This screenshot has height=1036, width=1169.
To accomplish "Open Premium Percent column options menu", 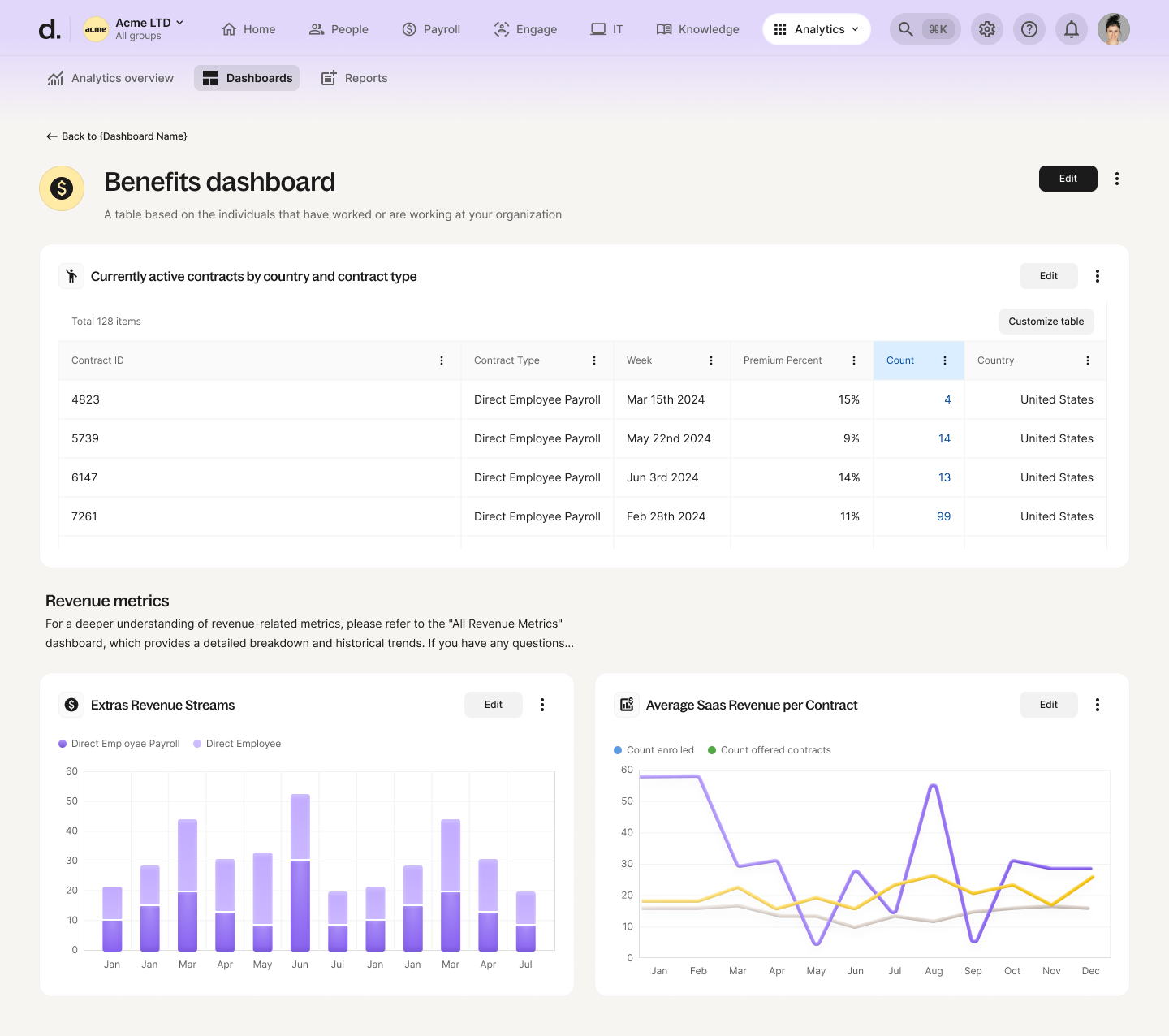I will [x=854, y=360].
